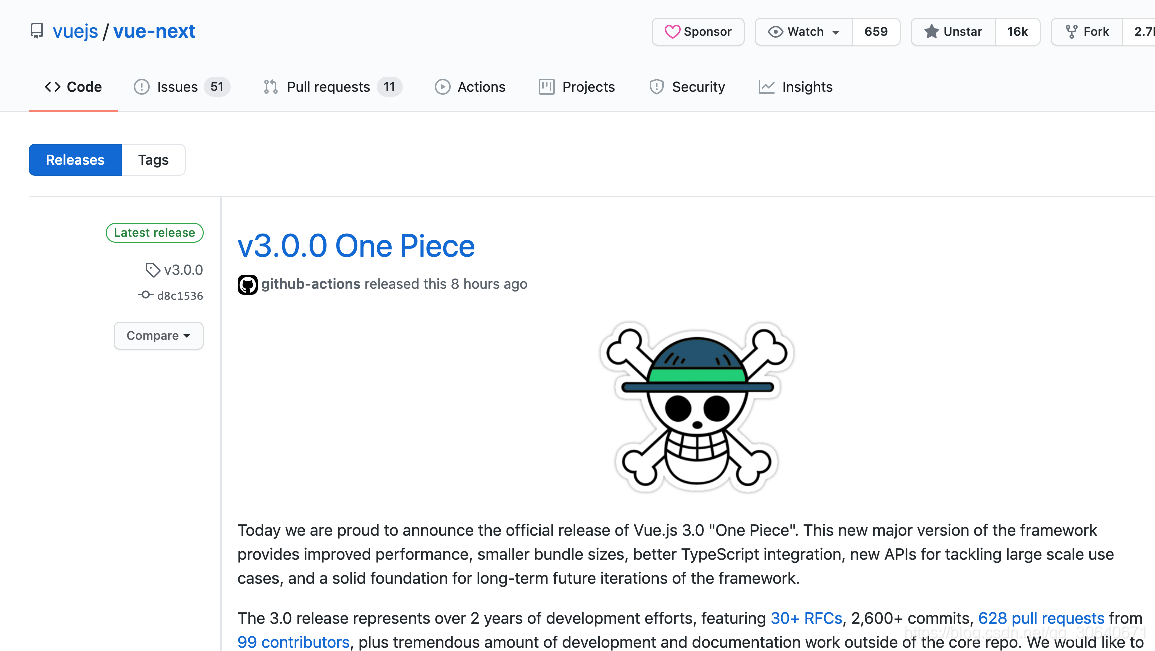This screenshot has height=651, width=1155.
Task: Click the One Piece skull logo image
Action: (697, 407)
